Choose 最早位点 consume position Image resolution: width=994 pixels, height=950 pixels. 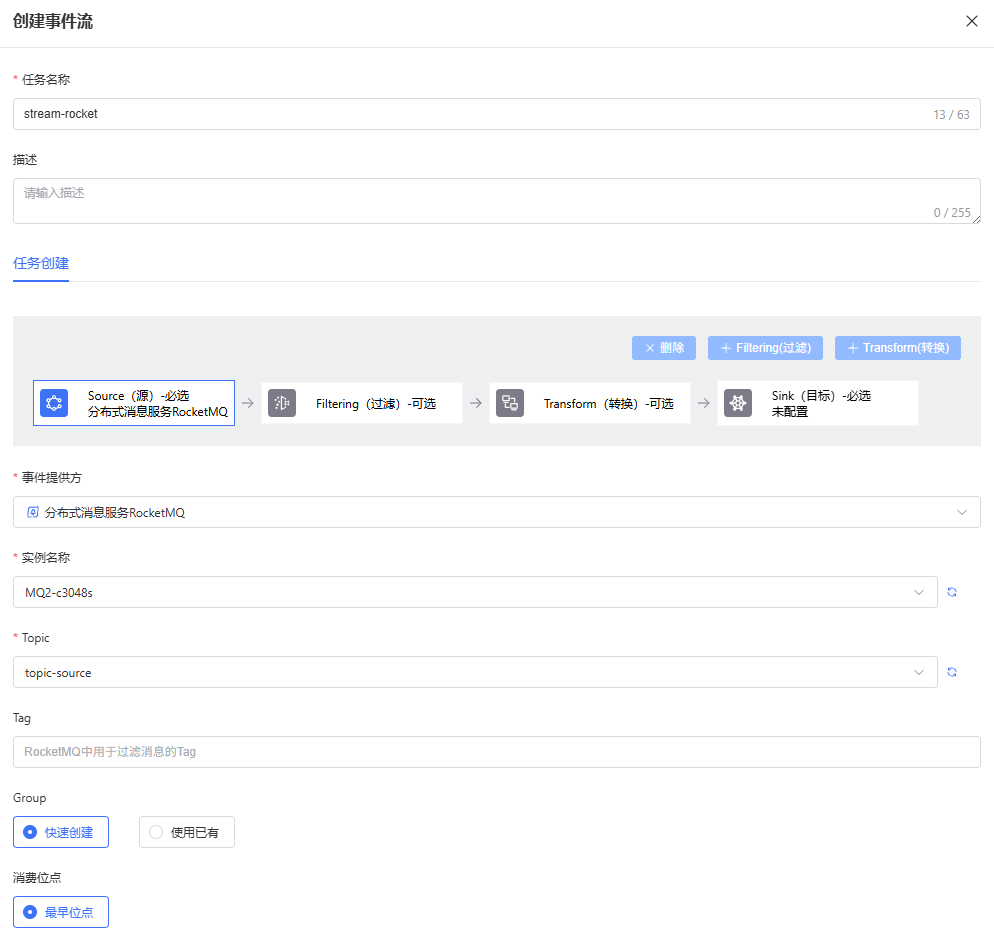61,912
